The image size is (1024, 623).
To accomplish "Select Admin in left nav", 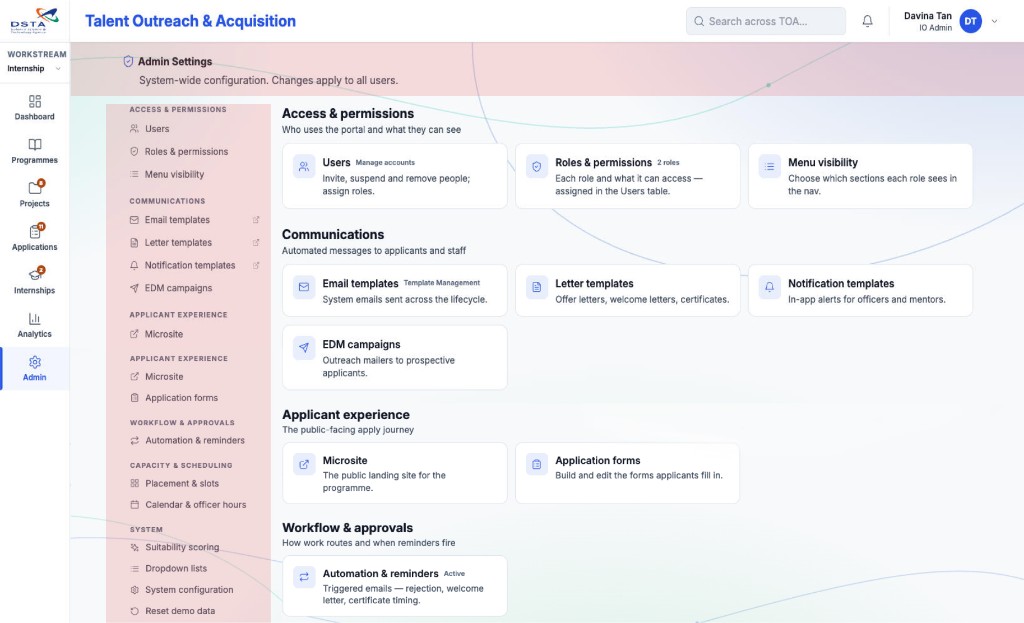I will (x=35, y=368).
